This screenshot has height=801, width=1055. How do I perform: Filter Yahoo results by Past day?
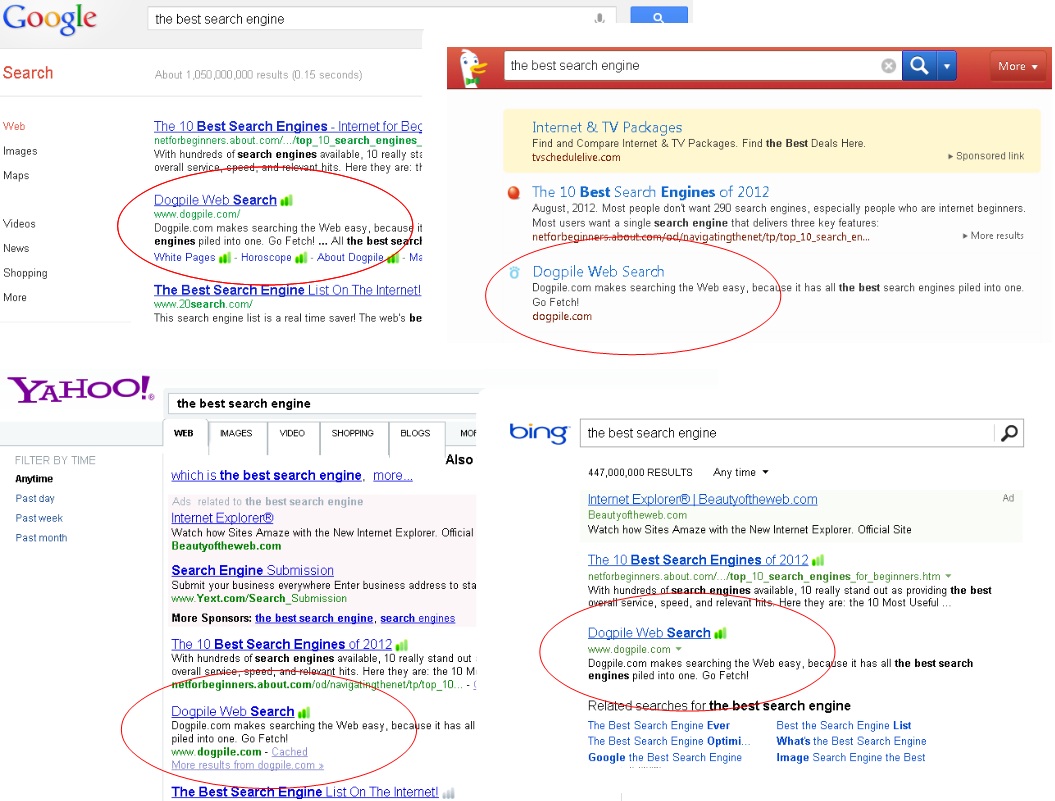35,499
